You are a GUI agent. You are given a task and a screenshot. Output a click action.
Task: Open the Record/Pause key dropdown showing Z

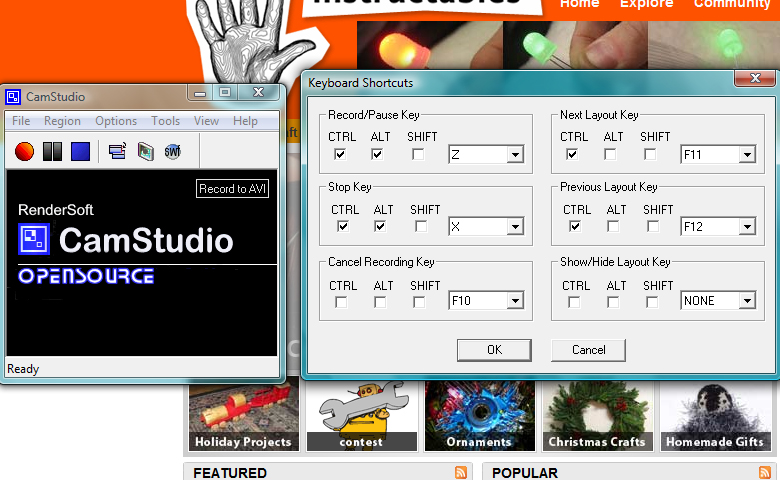pyautogui.click(x=486, y=155)
